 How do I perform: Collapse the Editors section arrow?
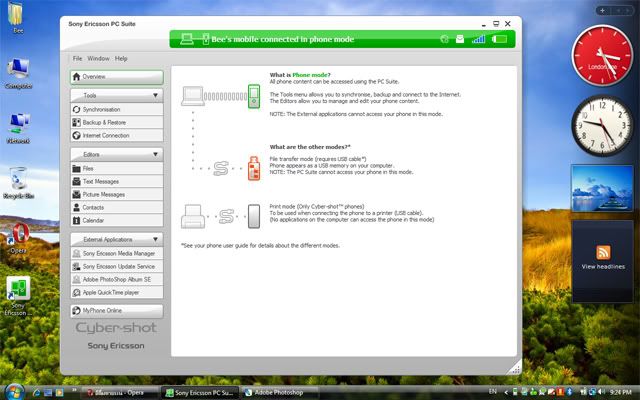pyautogui.click(x=156, y=154)
